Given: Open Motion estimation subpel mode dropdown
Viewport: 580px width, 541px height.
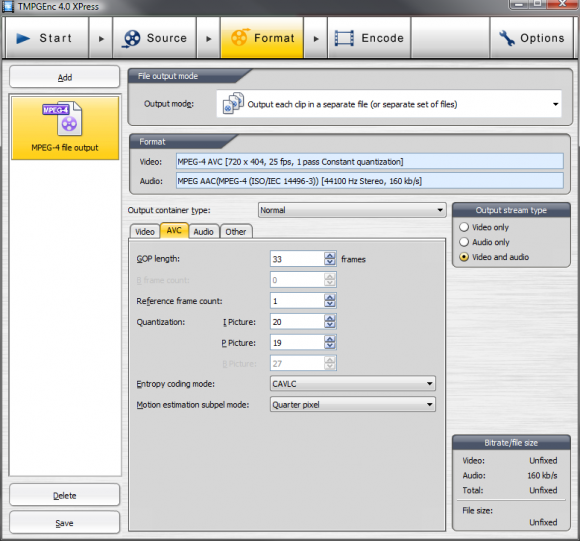Looking at the screenshot, I should click(353, 405).
